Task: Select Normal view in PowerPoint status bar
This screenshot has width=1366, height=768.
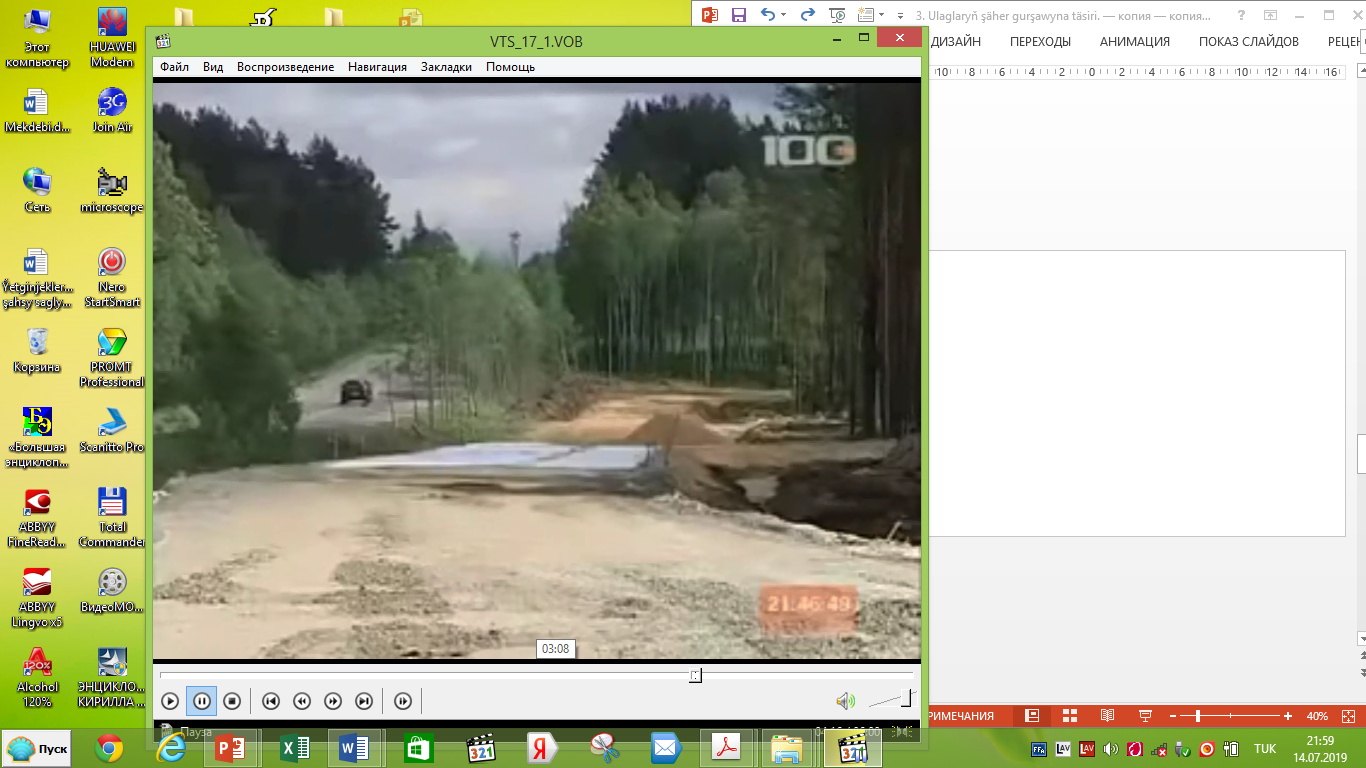Action: 1032,716
